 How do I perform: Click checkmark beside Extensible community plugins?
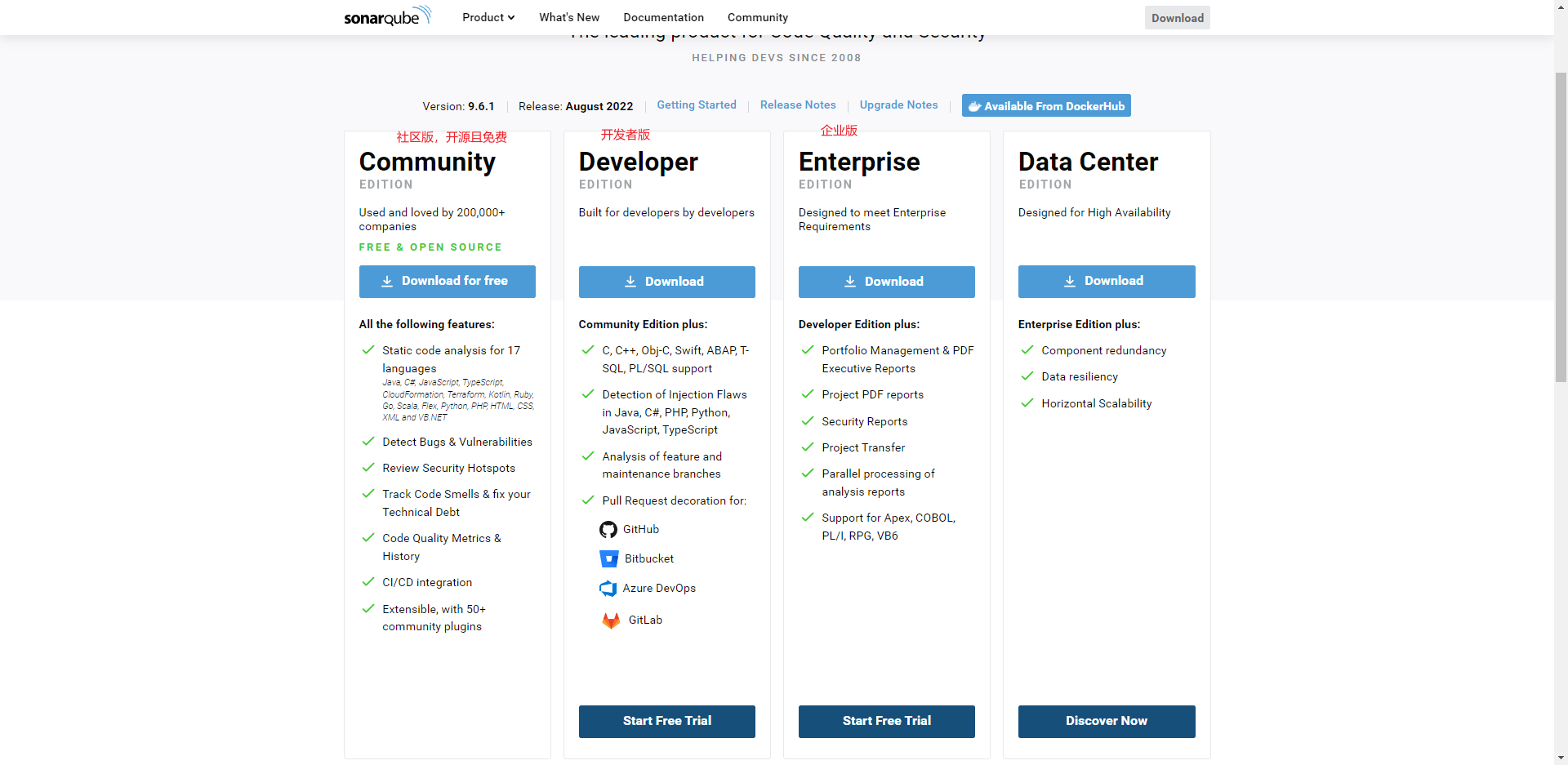(x=368, y=608)
